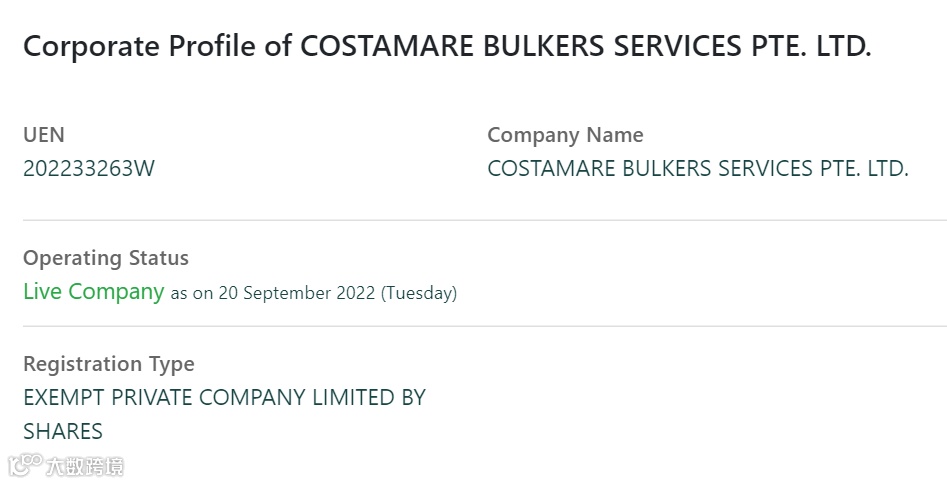Click the watermark logo icon at bottom-left

coord(24,465)
